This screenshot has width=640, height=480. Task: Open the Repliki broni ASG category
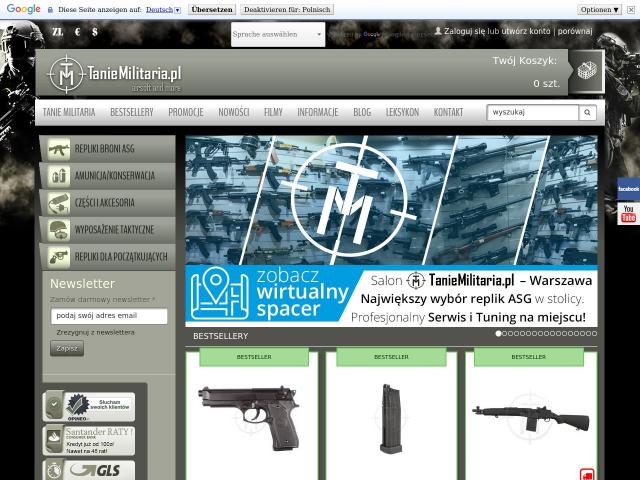click(x=108, y=149)
